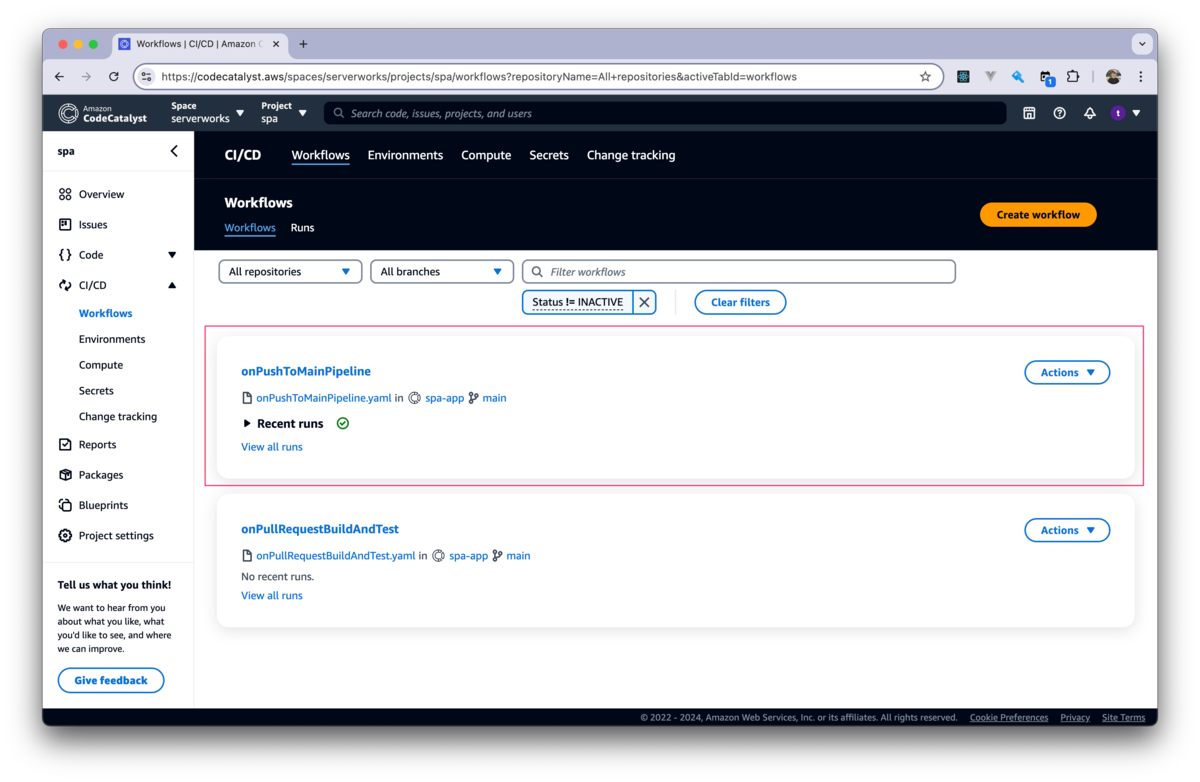Bookmark this page with star icon

[x=925, y=76]
